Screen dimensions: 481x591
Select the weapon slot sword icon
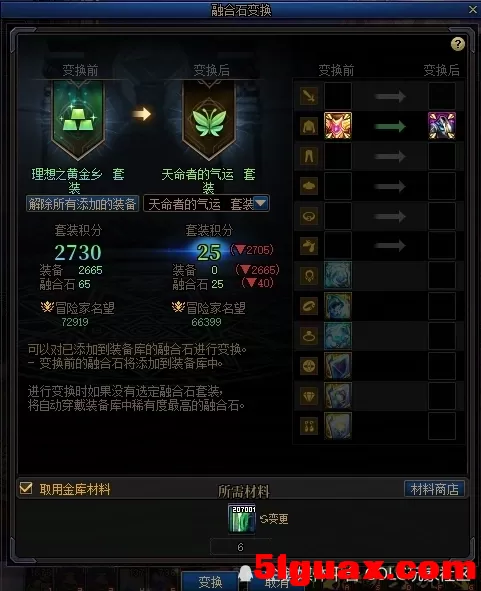click(309, 96)
